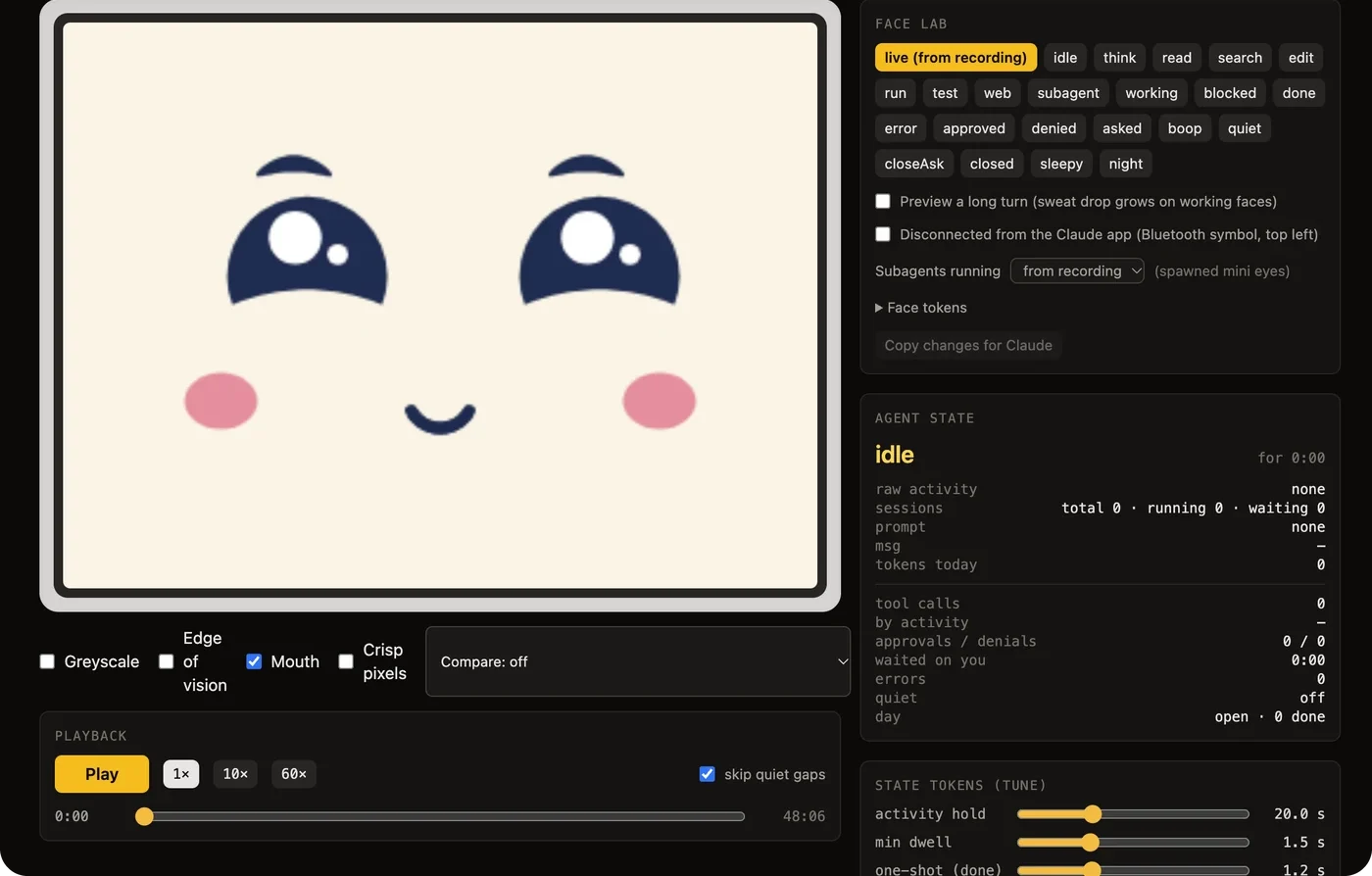This screenshot has height=876, width=1372.
Task: Click the min dwell slider
Action: tap(1133, 842)
